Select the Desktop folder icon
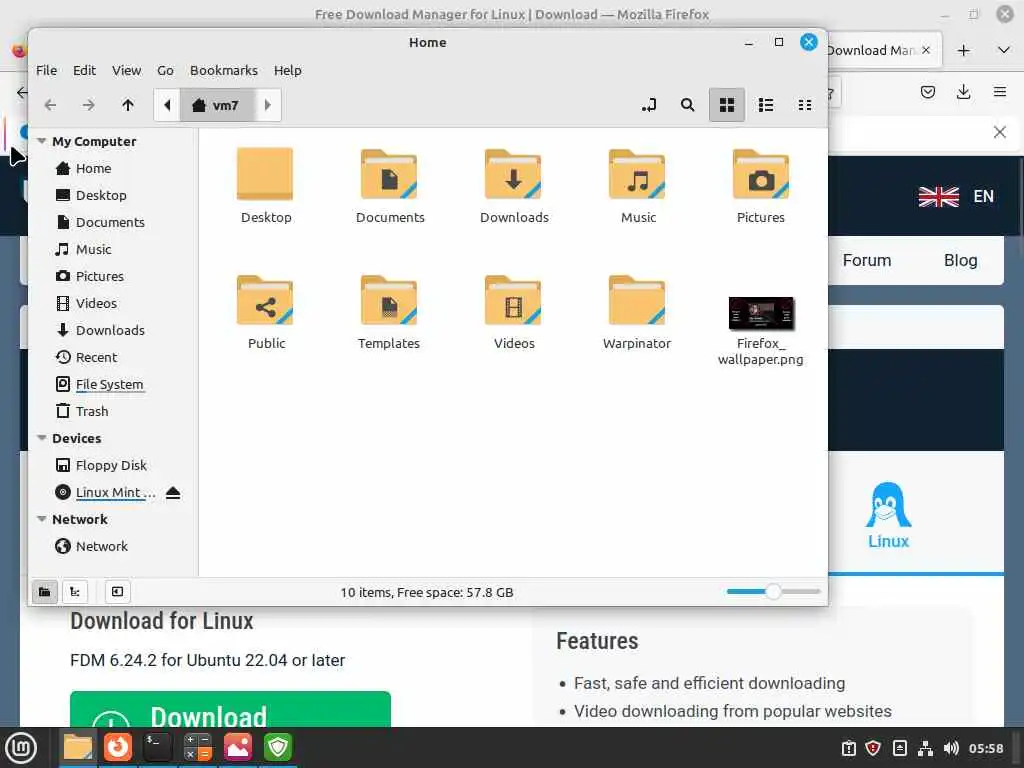Image resolution: width=1024 pixels, height=768 pixels. [x=265, y=174]
